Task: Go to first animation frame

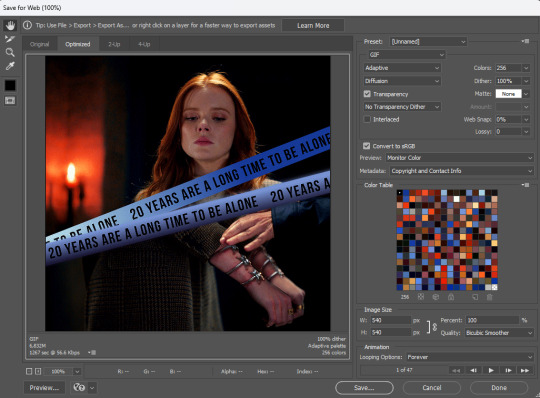Action: (x=456, y=370)
